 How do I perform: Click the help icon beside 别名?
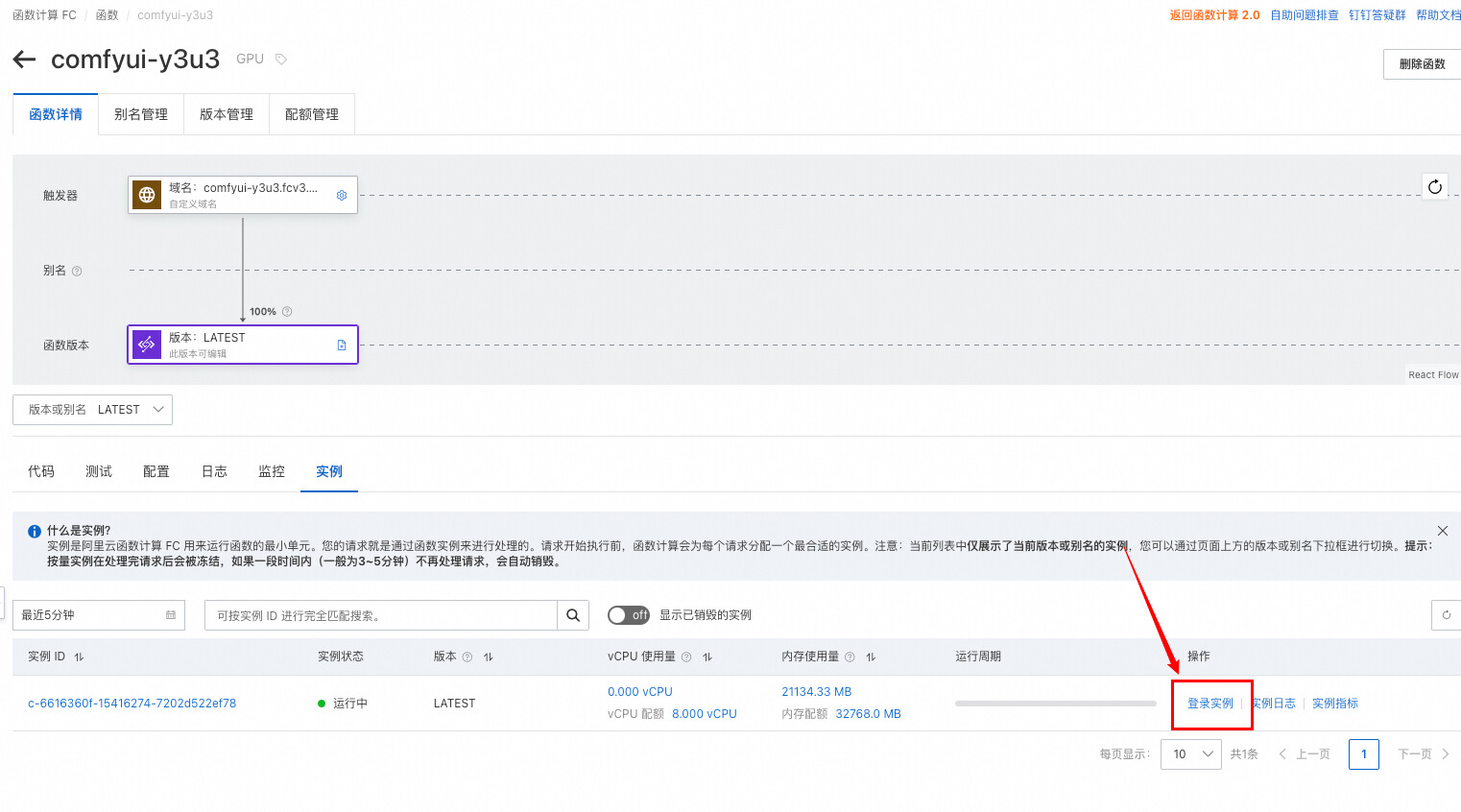77,271
